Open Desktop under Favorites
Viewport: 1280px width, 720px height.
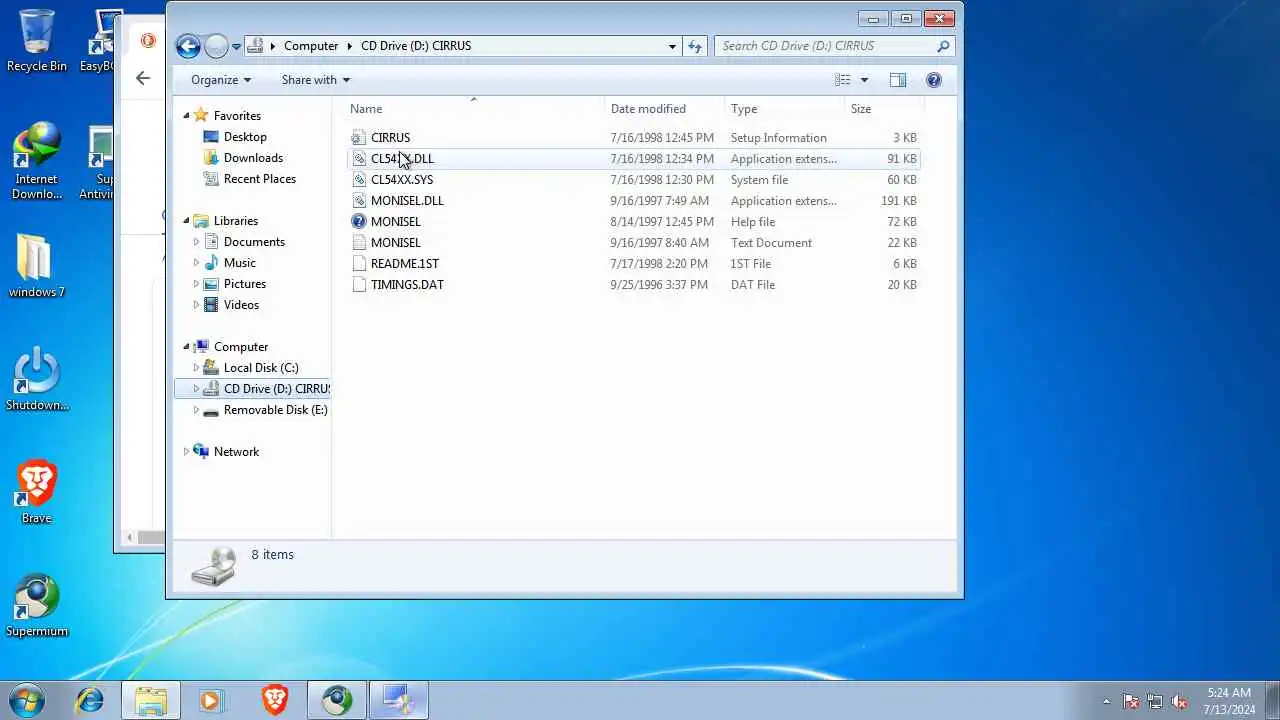point(245,137)
